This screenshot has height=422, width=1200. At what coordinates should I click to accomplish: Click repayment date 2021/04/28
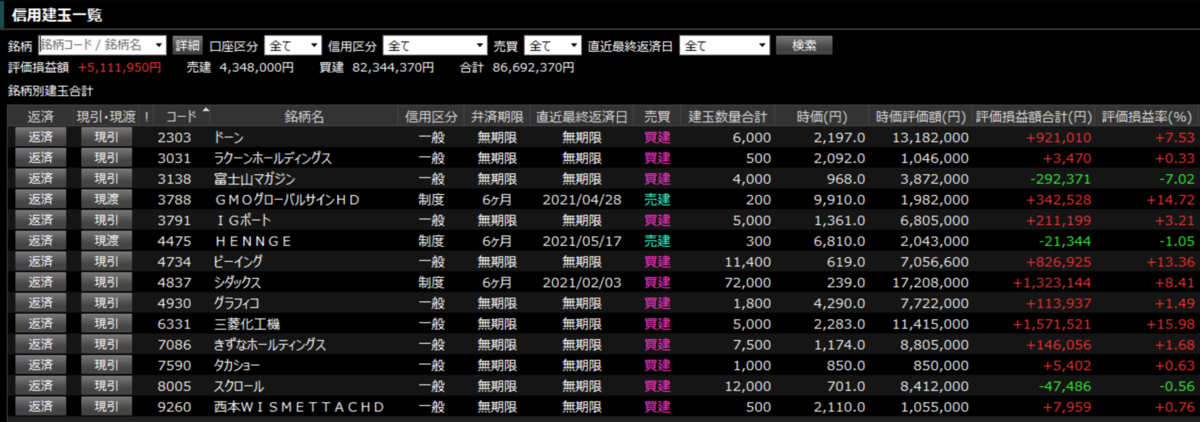(x=582, y=199)
